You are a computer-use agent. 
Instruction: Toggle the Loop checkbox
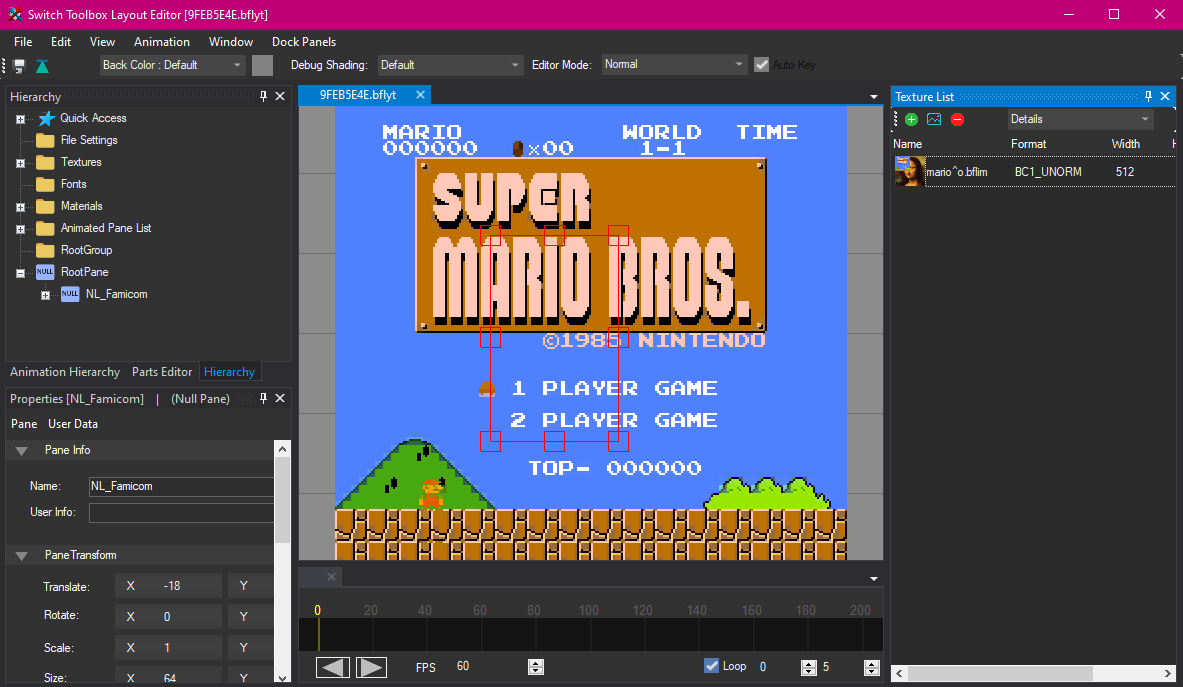pos(711,665)
